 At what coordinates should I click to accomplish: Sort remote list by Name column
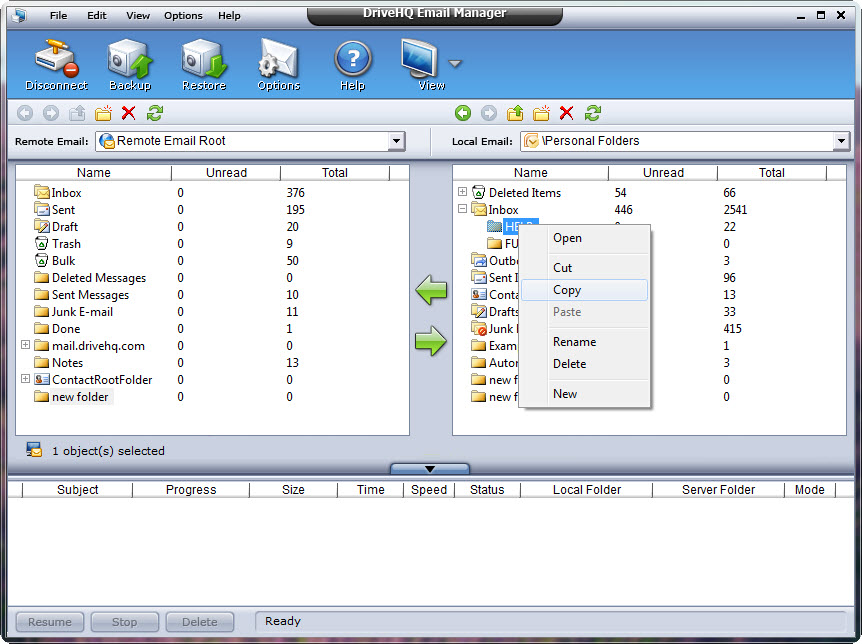pos(93,173)
